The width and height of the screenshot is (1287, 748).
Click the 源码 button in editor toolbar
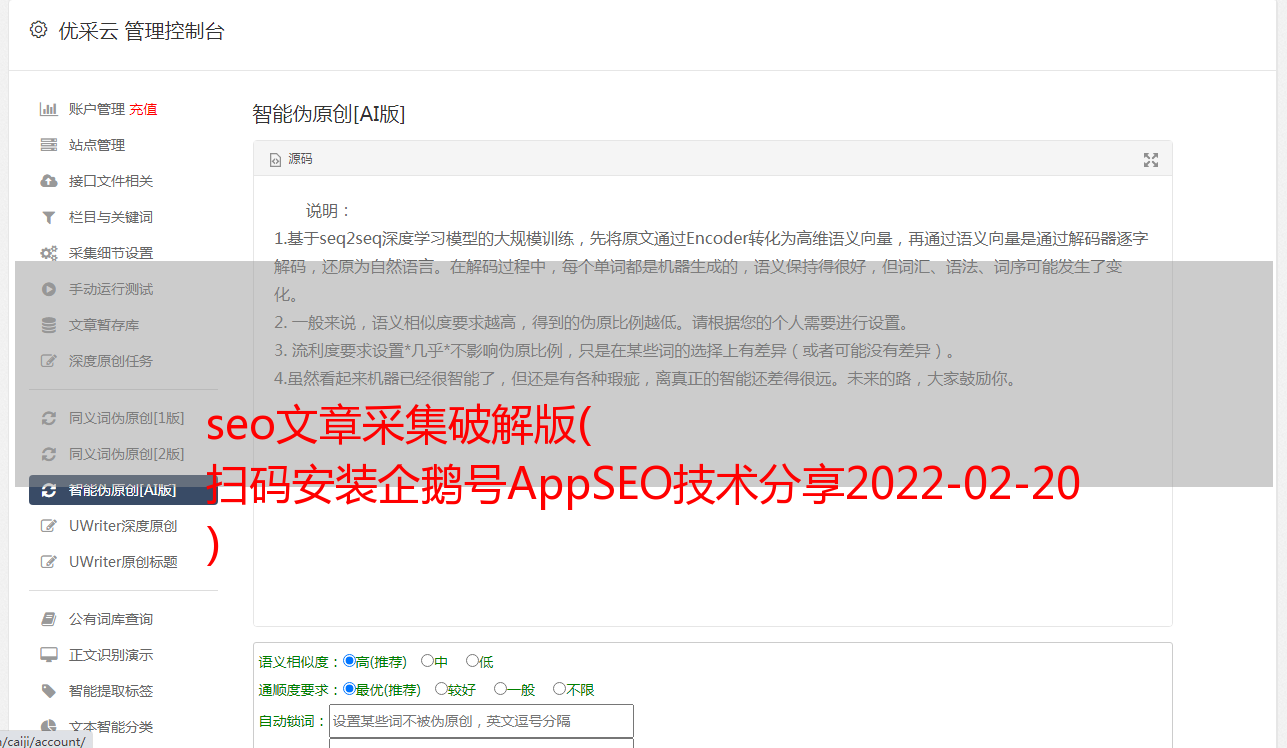(x=291, y=159)
